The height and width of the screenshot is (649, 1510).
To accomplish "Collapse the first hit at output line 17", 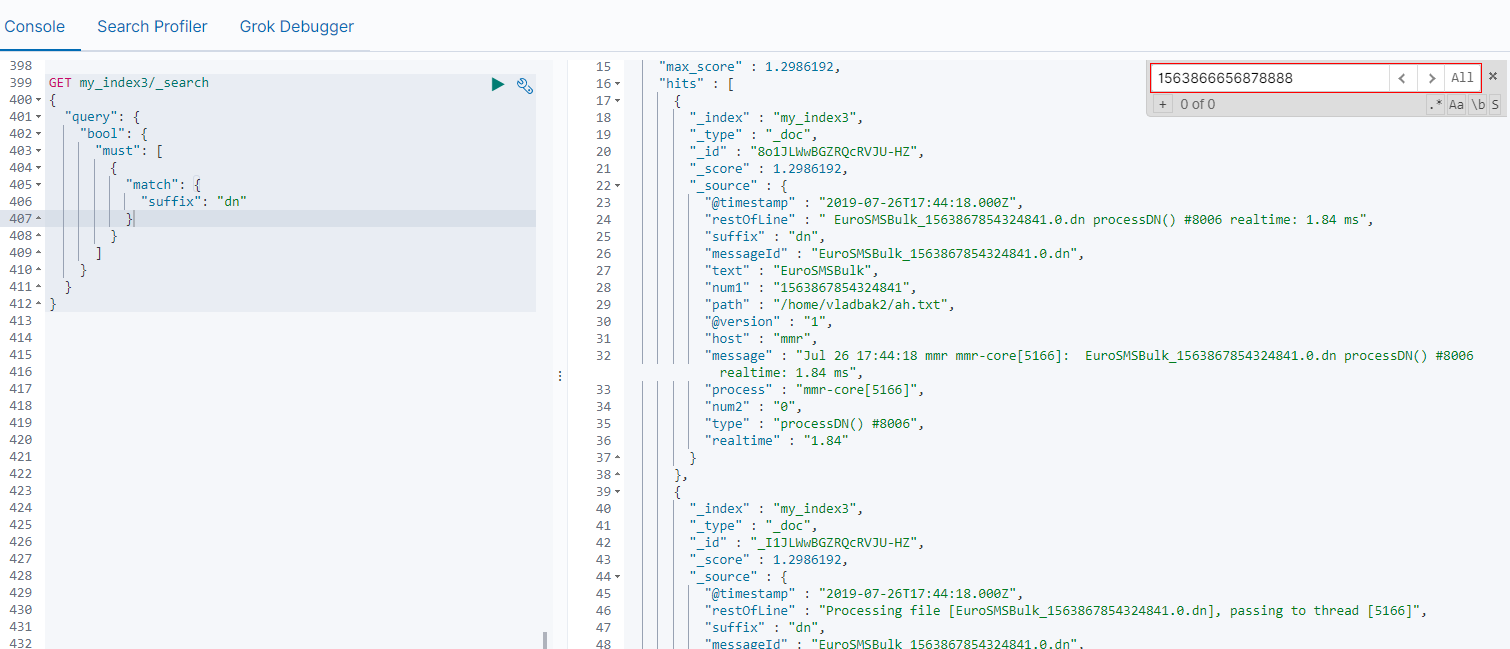I will point(617,101).
